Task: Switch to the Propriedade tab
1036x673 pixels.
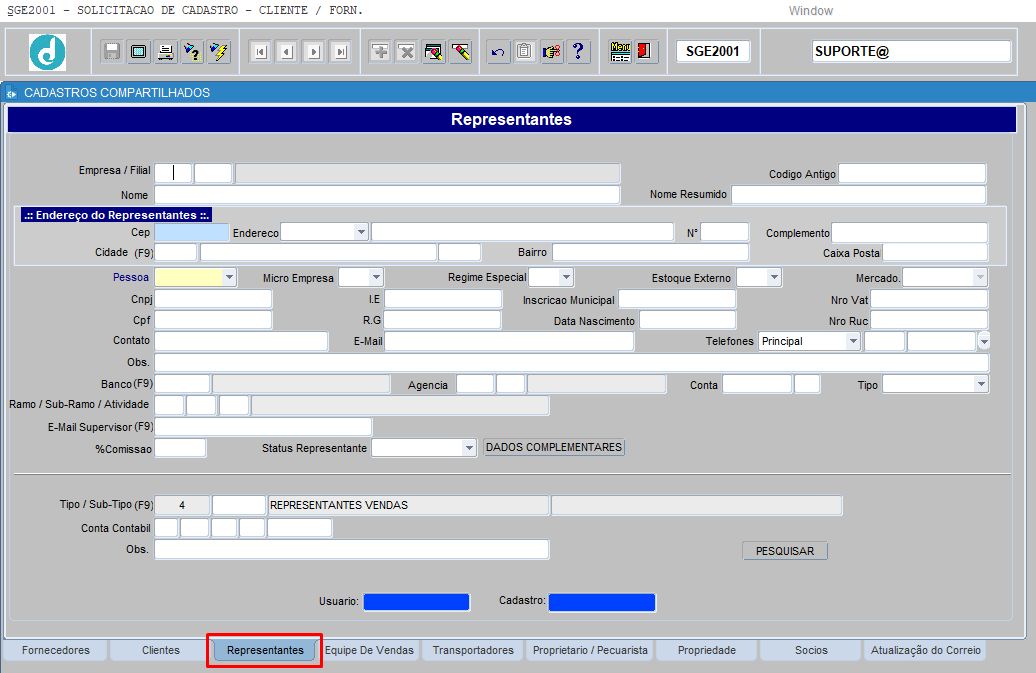Action: click(706, 651)
